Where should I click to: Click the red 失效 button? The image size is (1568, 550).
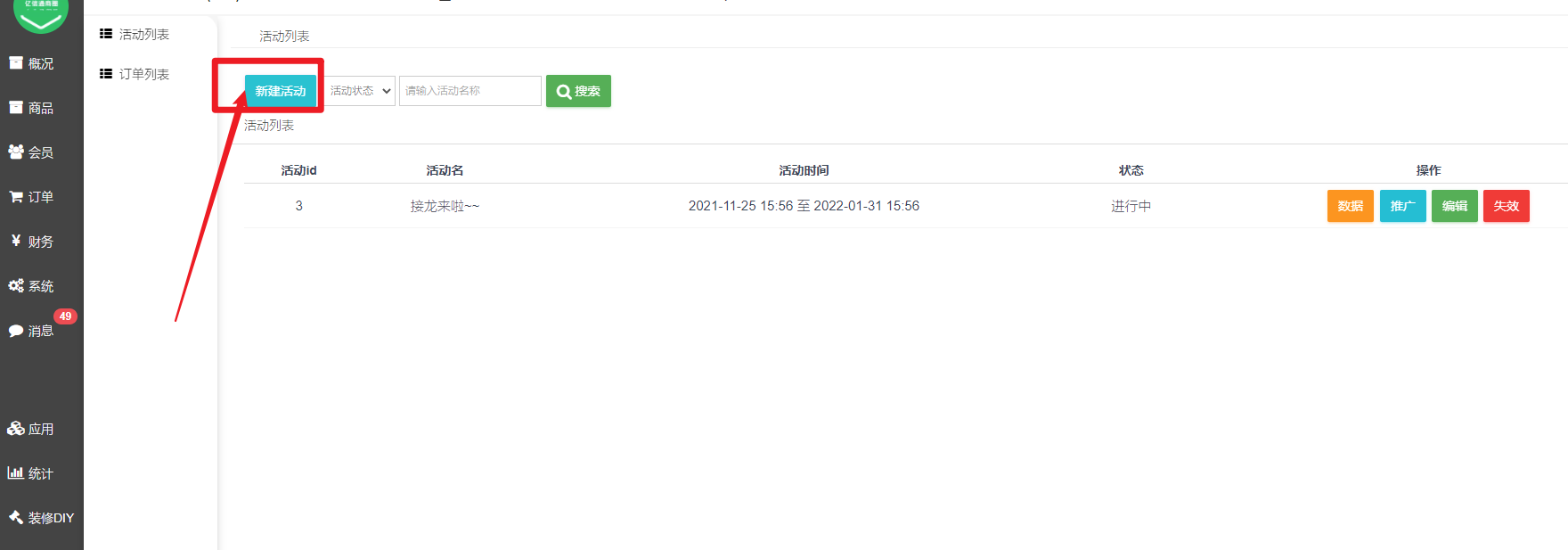[1507, 206]
